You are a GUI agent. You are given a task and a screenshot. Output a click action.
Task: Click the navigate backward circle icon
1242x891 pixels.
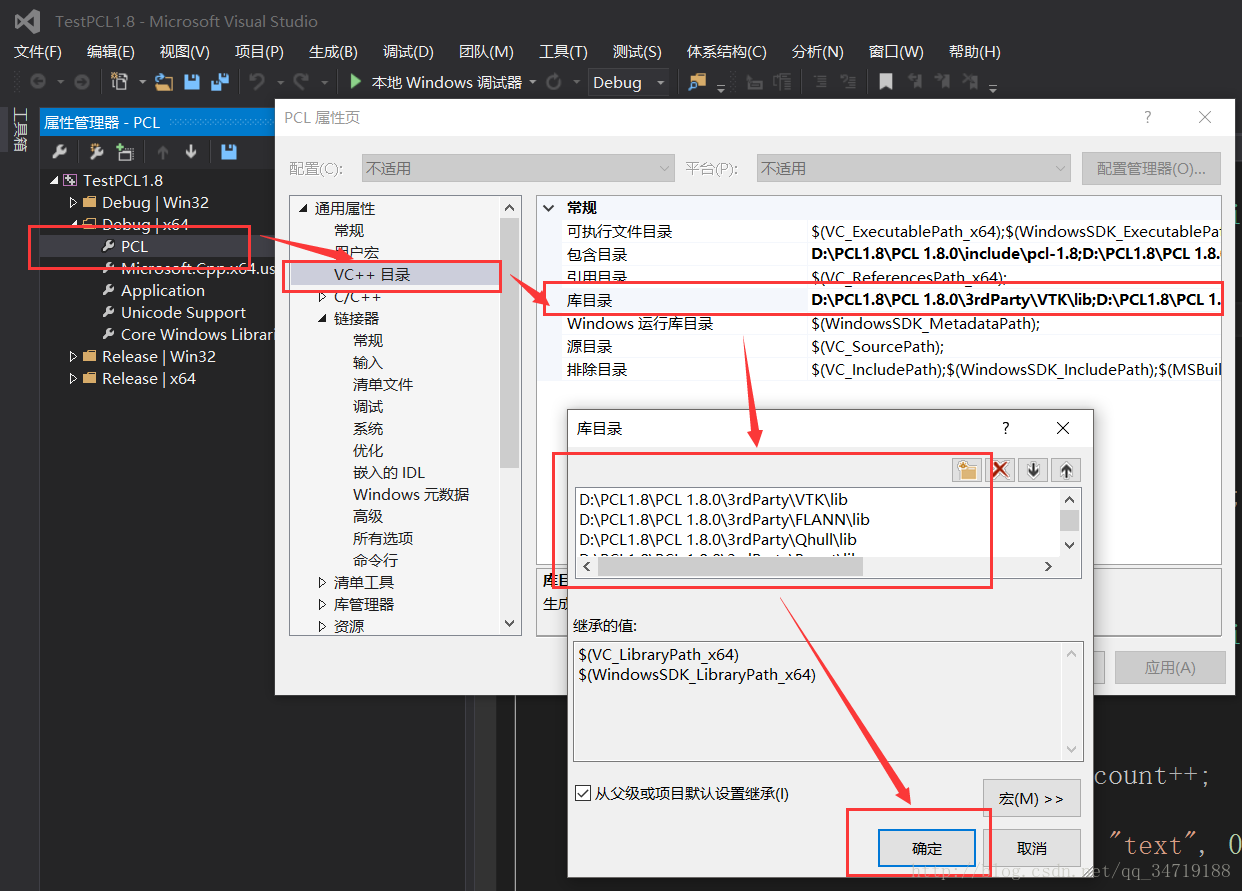click(38, 82)
